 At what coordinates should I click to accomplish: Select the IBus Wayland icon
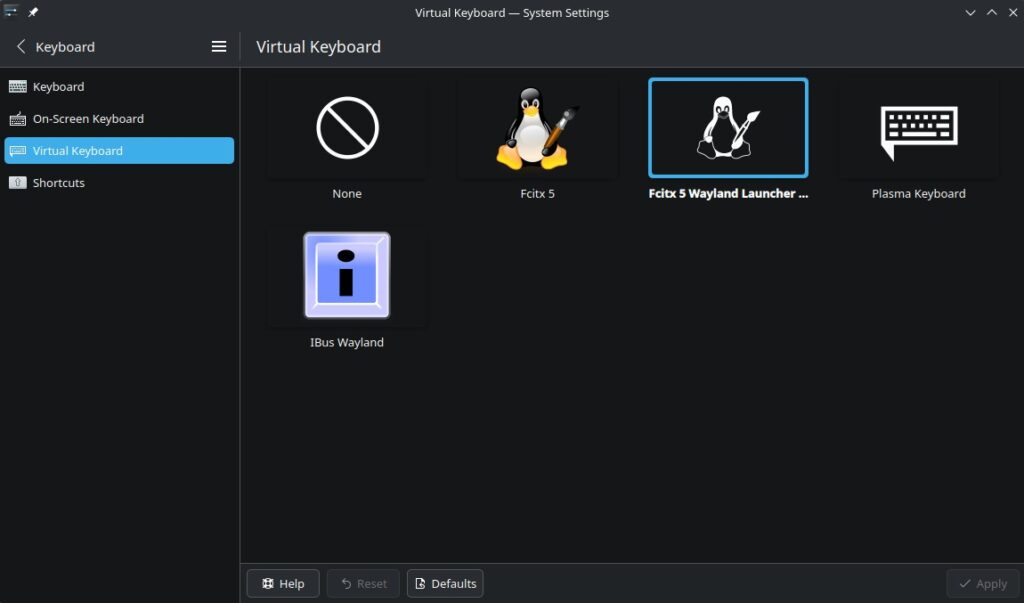[347, 276]
